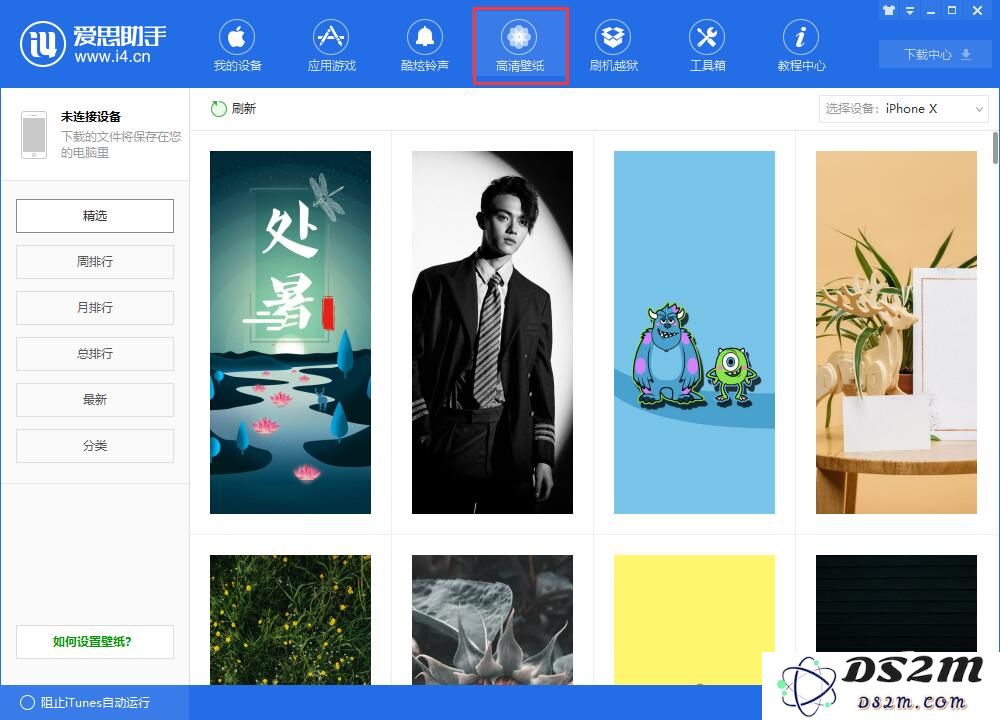Open the 如何设置壁纸? help link
The image size is (1000, 720).
pos(95,642)
